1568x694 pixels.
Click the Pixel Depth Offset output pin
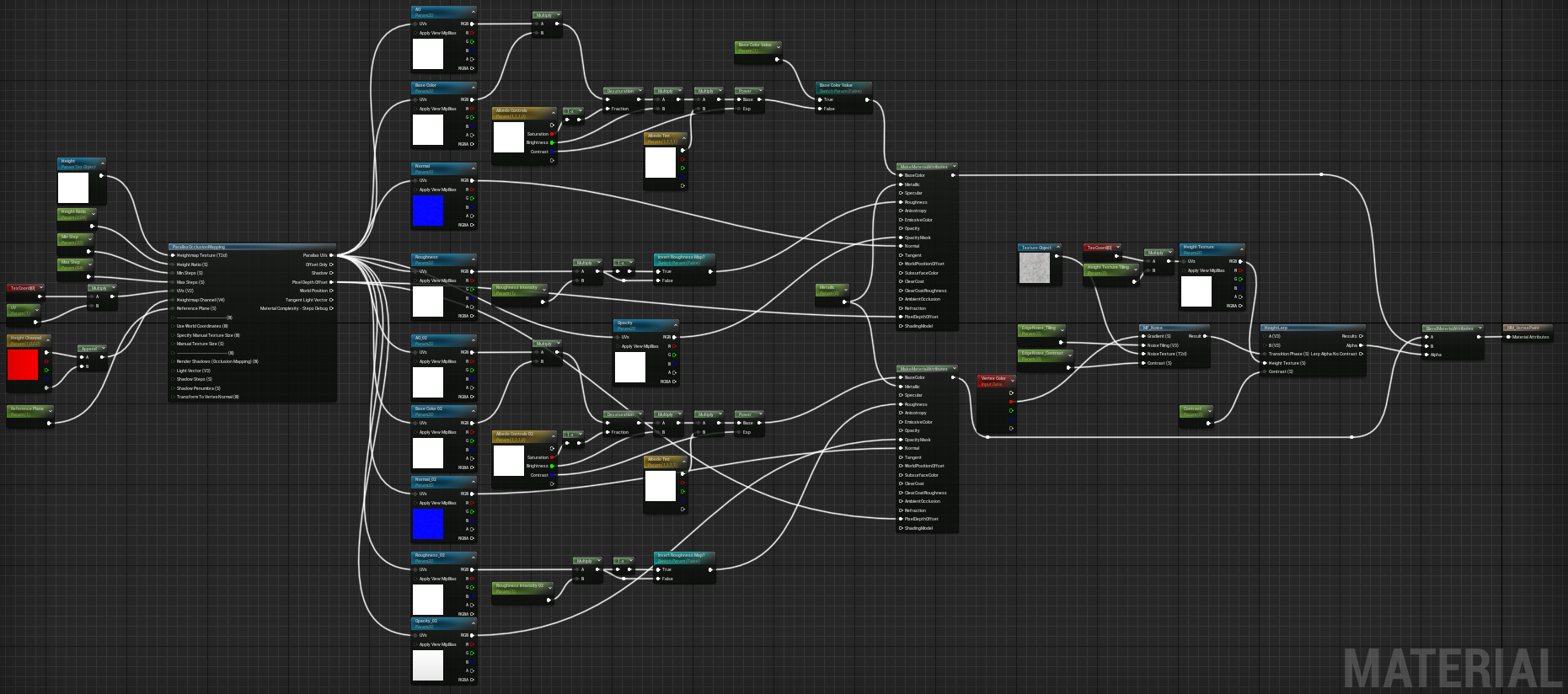pyautogui.click(x=331, y=282)
